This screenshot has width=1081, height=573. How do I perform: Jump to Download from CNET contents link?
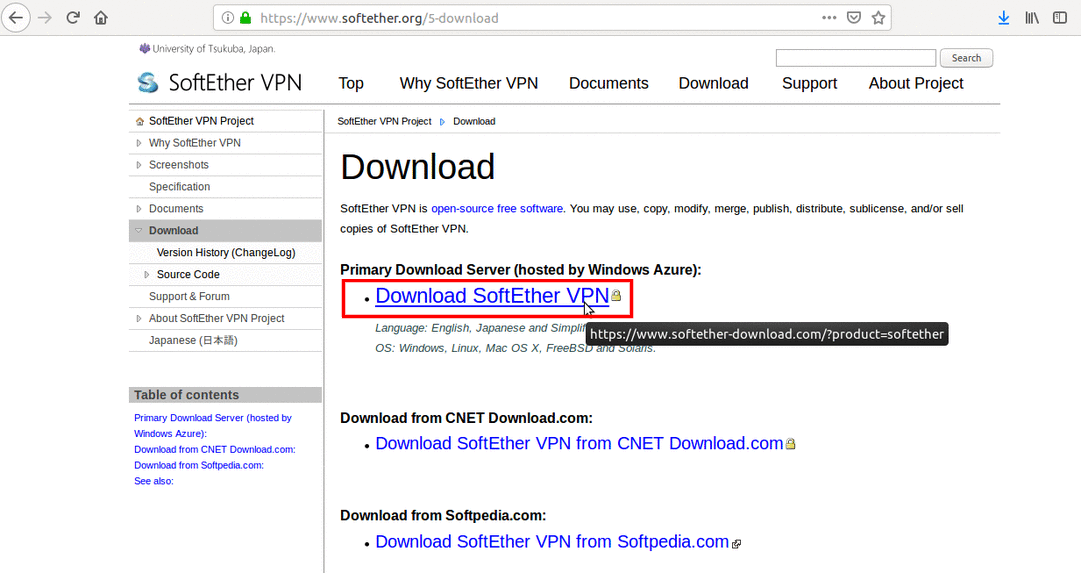pos(214,450)
